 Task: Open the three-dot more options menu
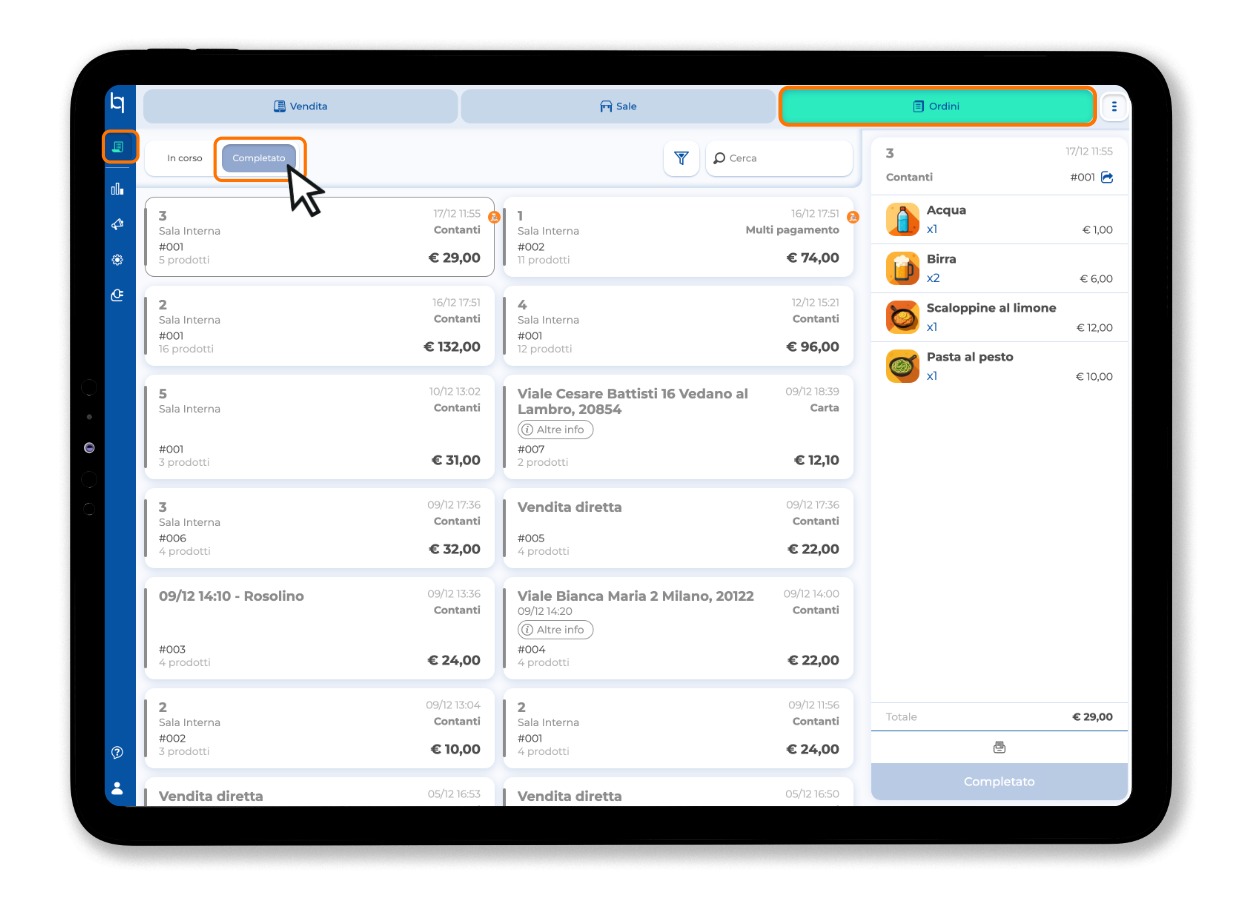[1114, 106]
